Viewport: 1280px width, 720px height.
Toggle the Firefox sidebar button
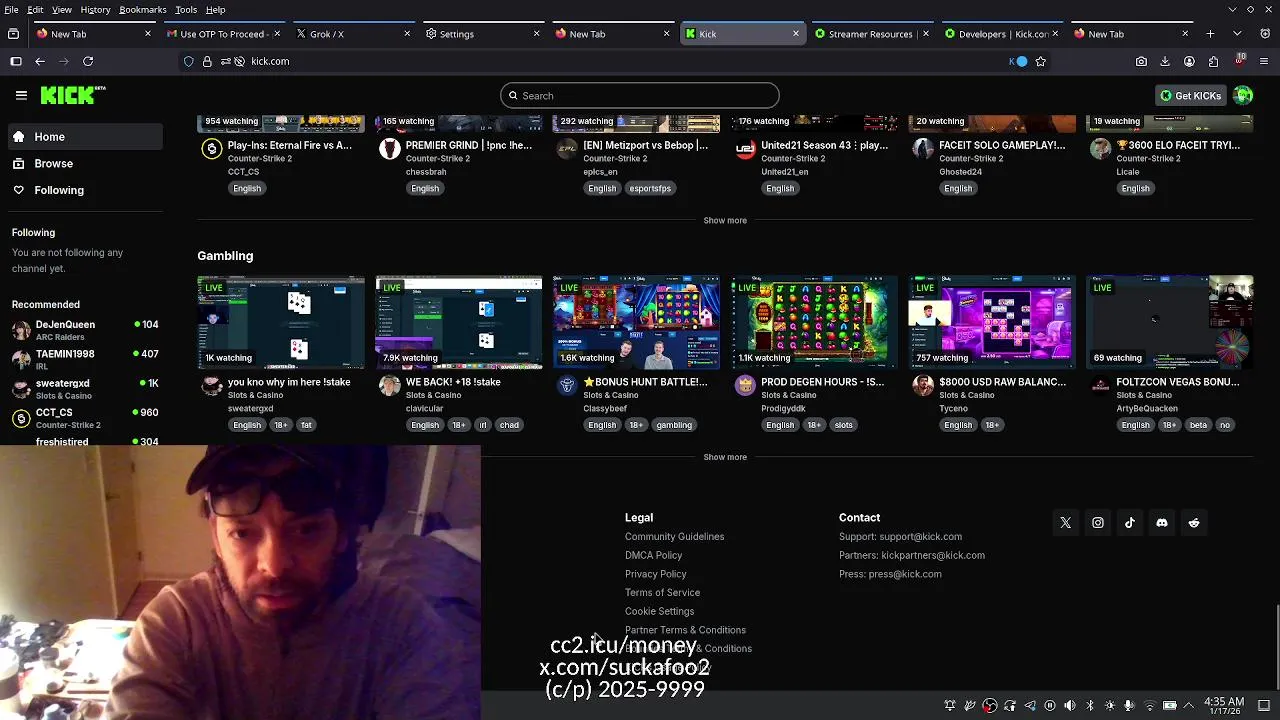[x=16, y=61]
